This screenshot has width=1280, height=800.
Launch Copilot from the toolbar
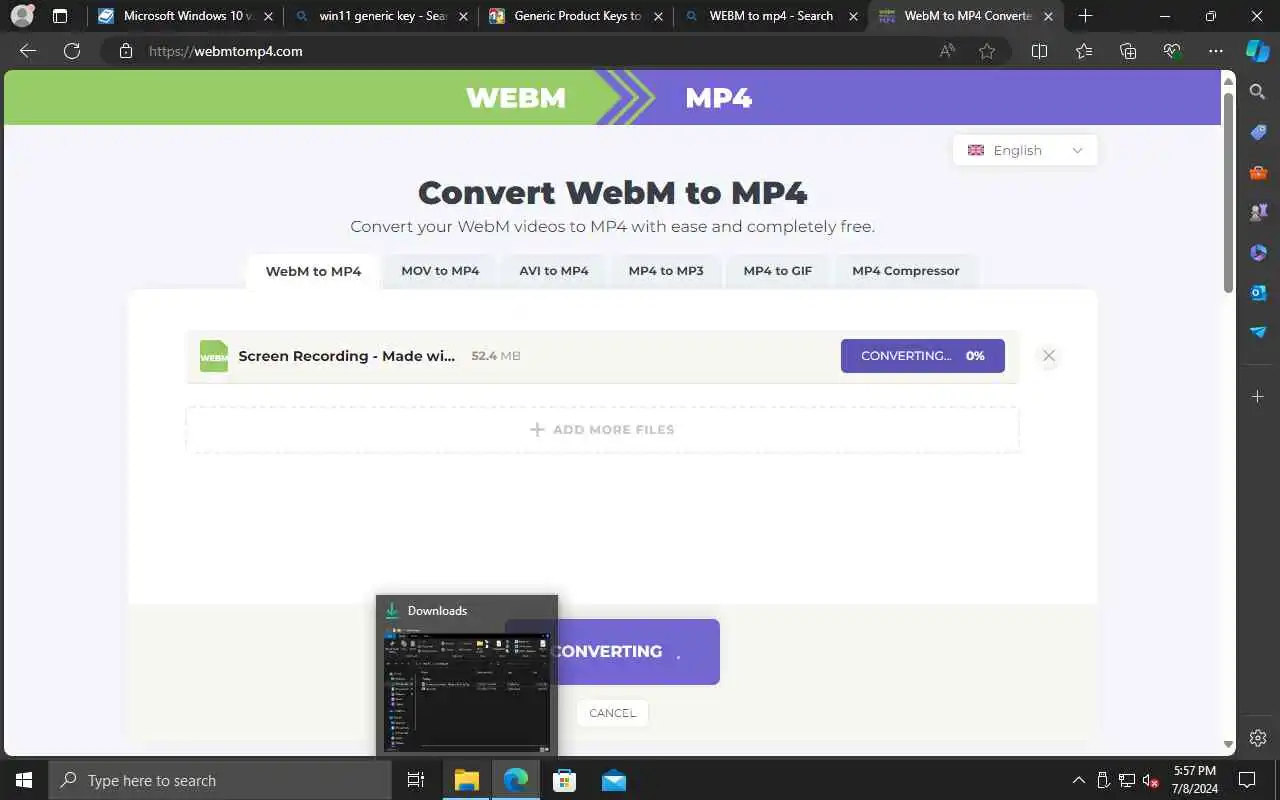click(1258, 51)
